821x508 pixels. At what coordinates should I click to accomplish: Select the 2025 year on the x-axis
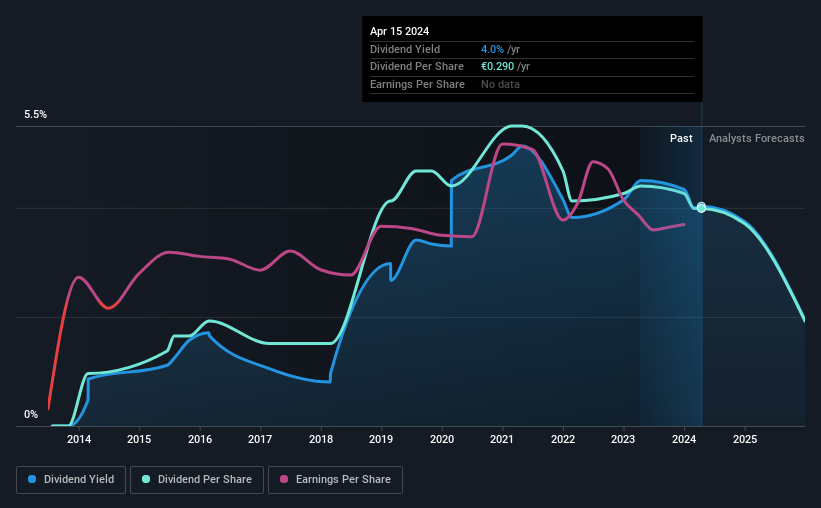coord(745,439)
